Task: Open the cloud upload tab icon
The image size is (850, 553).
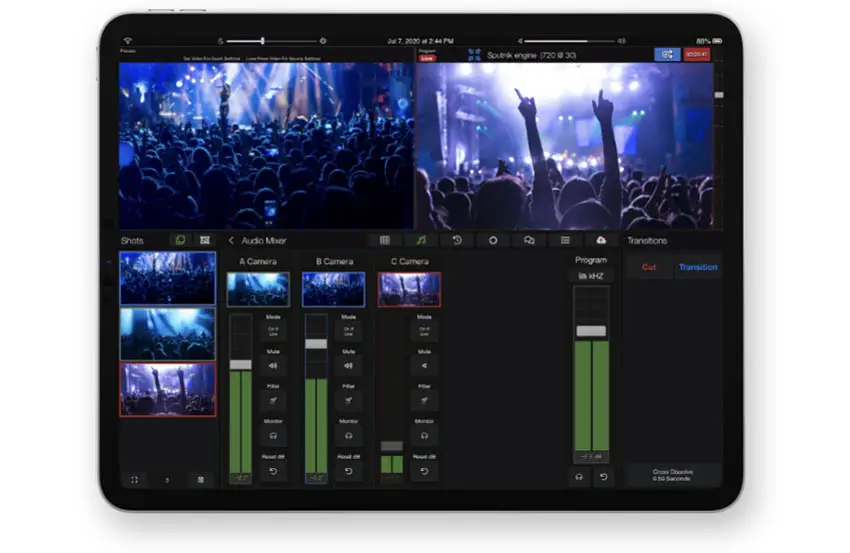Action: pyautogui.click(x=601, y=240)
